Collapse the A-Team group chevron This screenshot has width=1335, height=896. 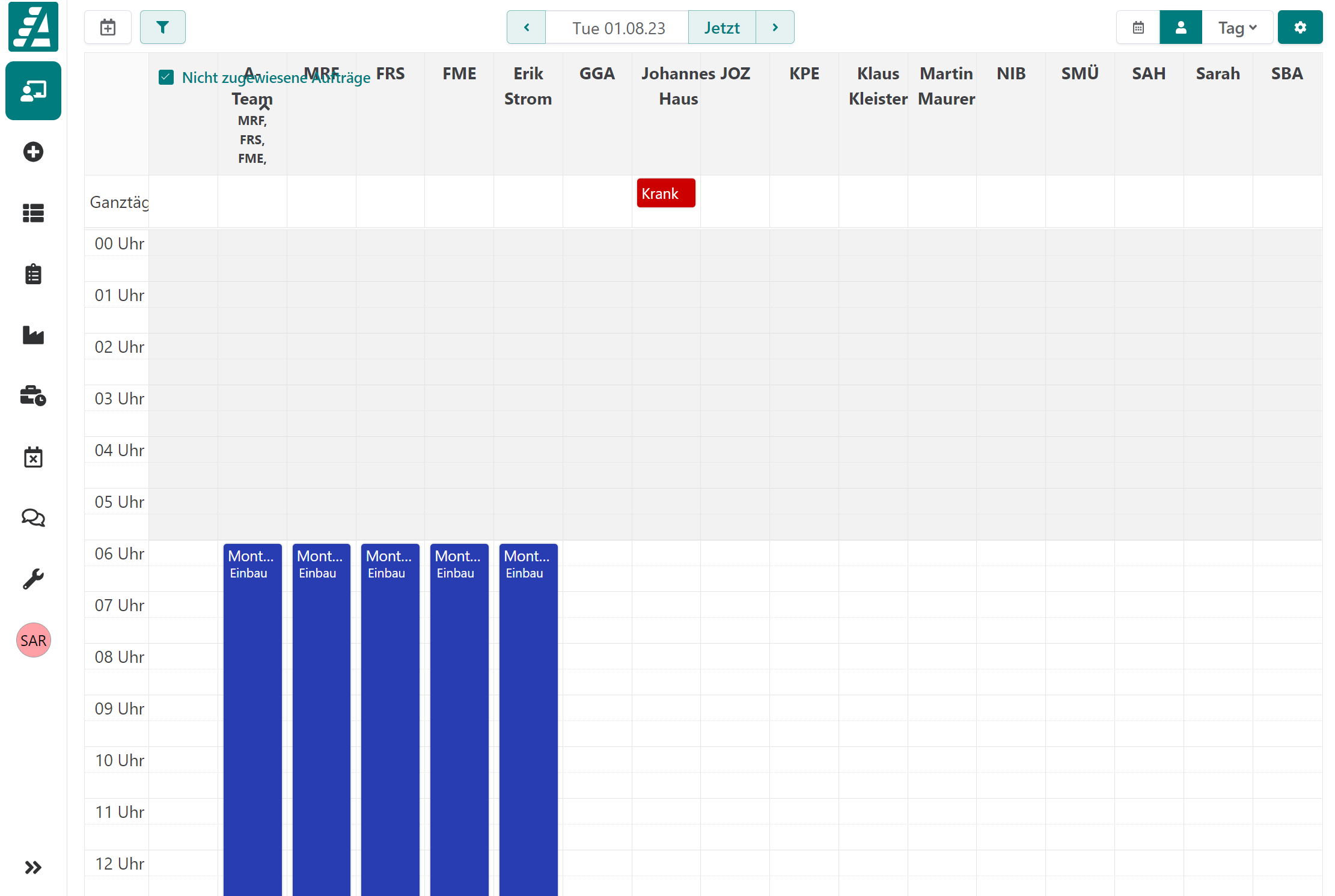coord(264,107)
